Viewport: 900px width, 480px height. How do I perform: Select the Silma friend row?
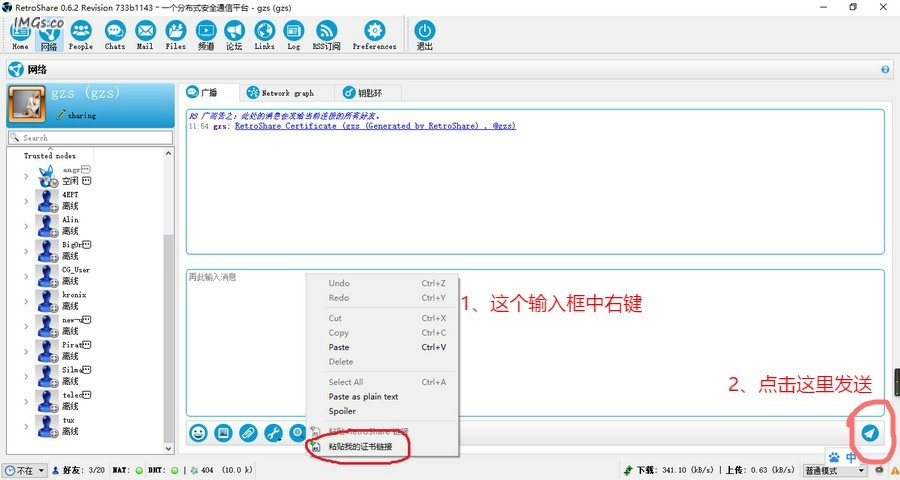86,376
